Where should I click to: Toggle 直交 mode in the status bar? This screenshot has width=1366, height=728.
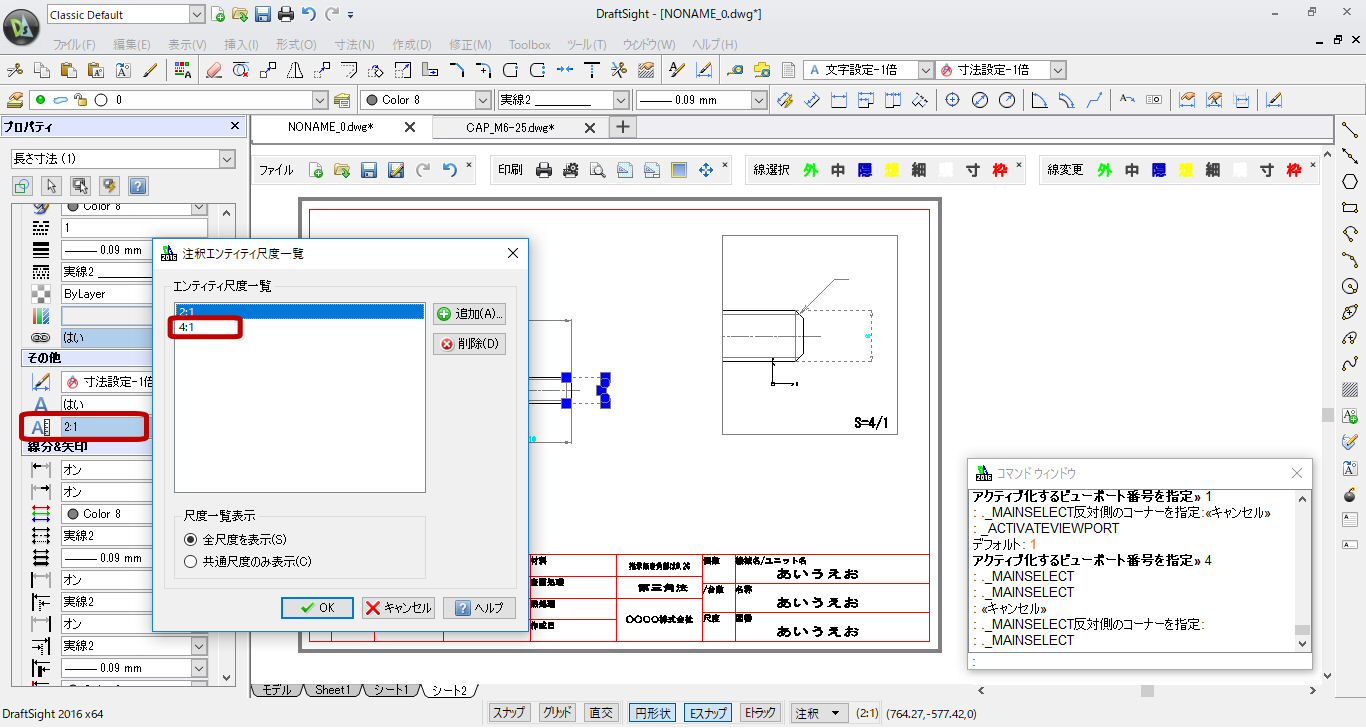click(x=602, y=713)
